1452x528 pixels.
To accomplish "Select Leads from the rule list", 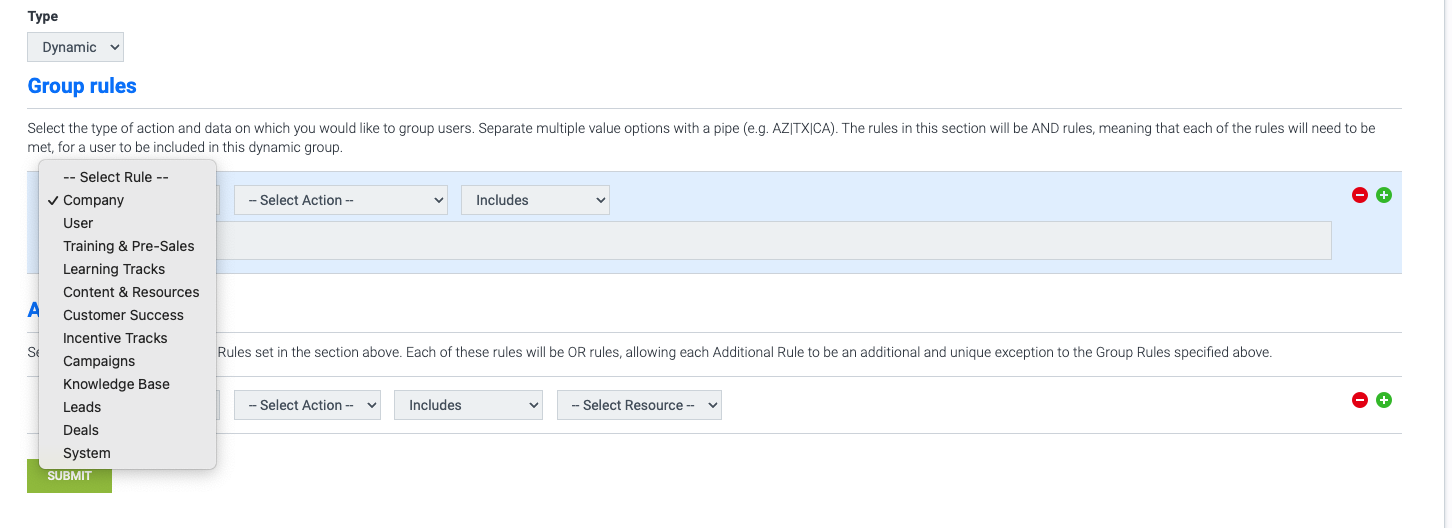I will pos(127,407).
